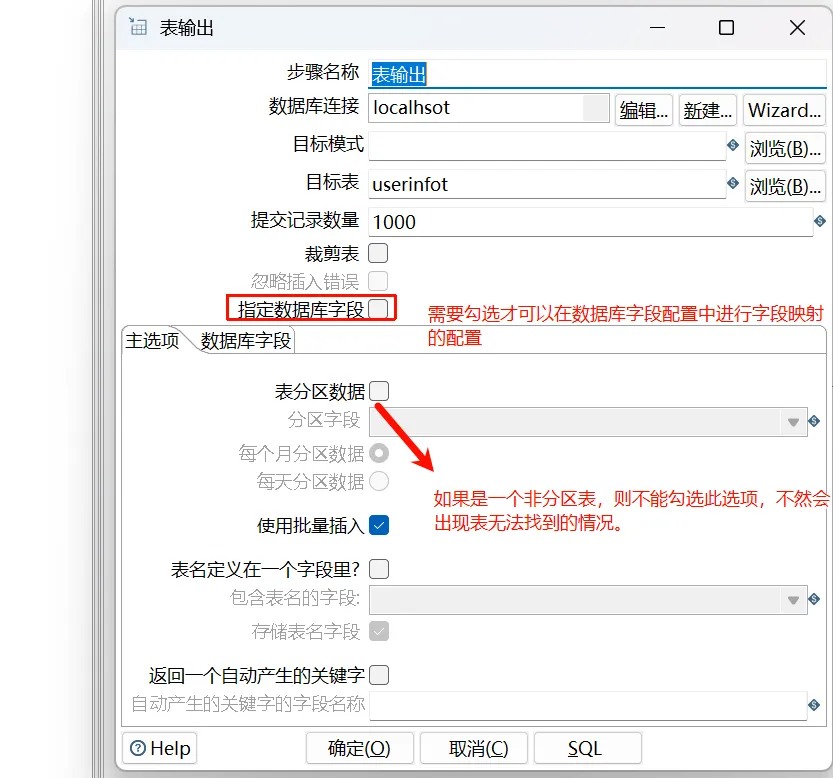Click the variable icon beside 目标模式 field
Screen dimensions: 833x778
pos(733,146)
